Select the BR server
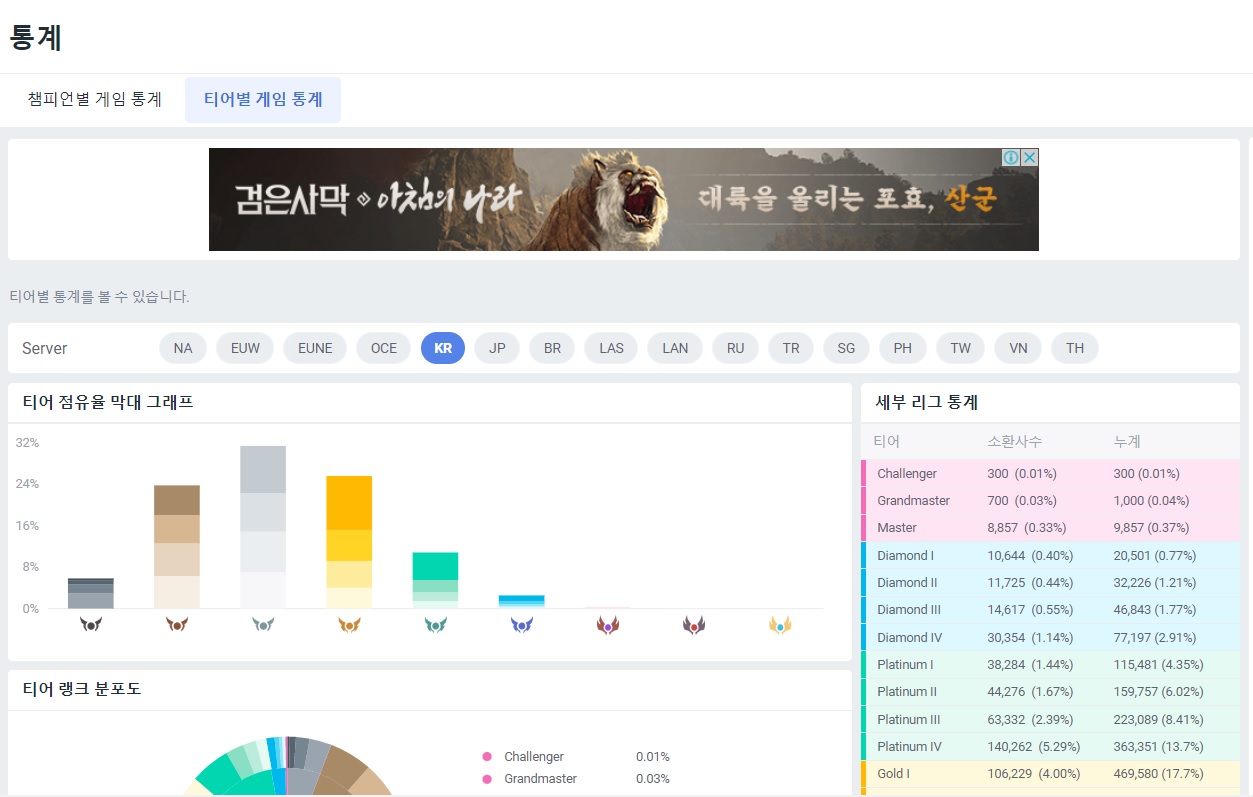The height and width of the screenshot is (797, 1253). pyautogui.click(x=552, y=348)
